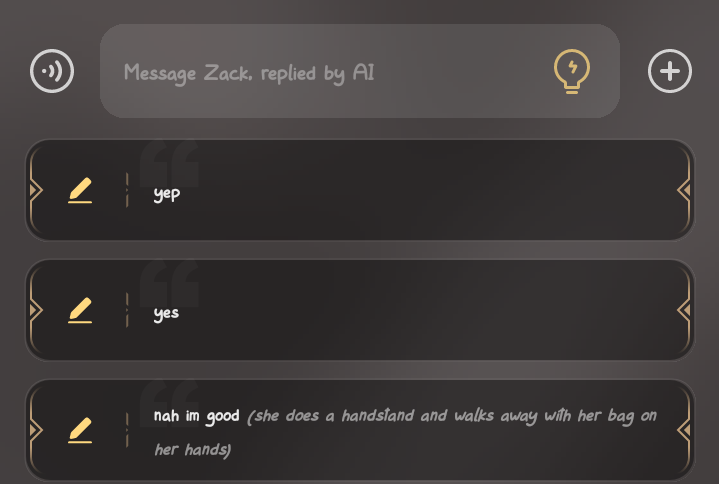719x484 pixels.
Task: Click the right arrow ornament on the "yes" card
Action: click(684, 310)
